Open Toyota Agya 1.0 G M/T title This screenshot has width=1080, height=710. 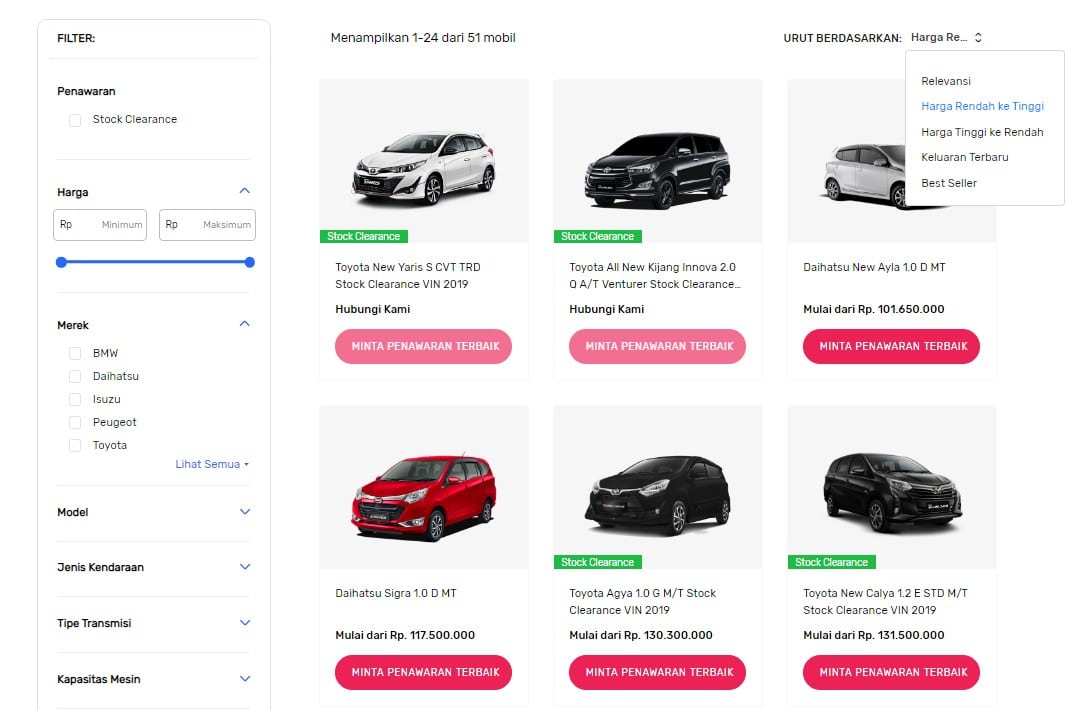(643, 601)
